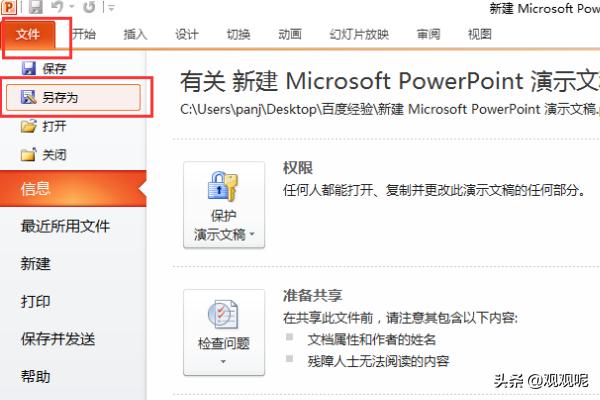The height and width of the screenshot is (400, 600).
Task: Click the 关闭 folder icon
Action: [29, 155]
